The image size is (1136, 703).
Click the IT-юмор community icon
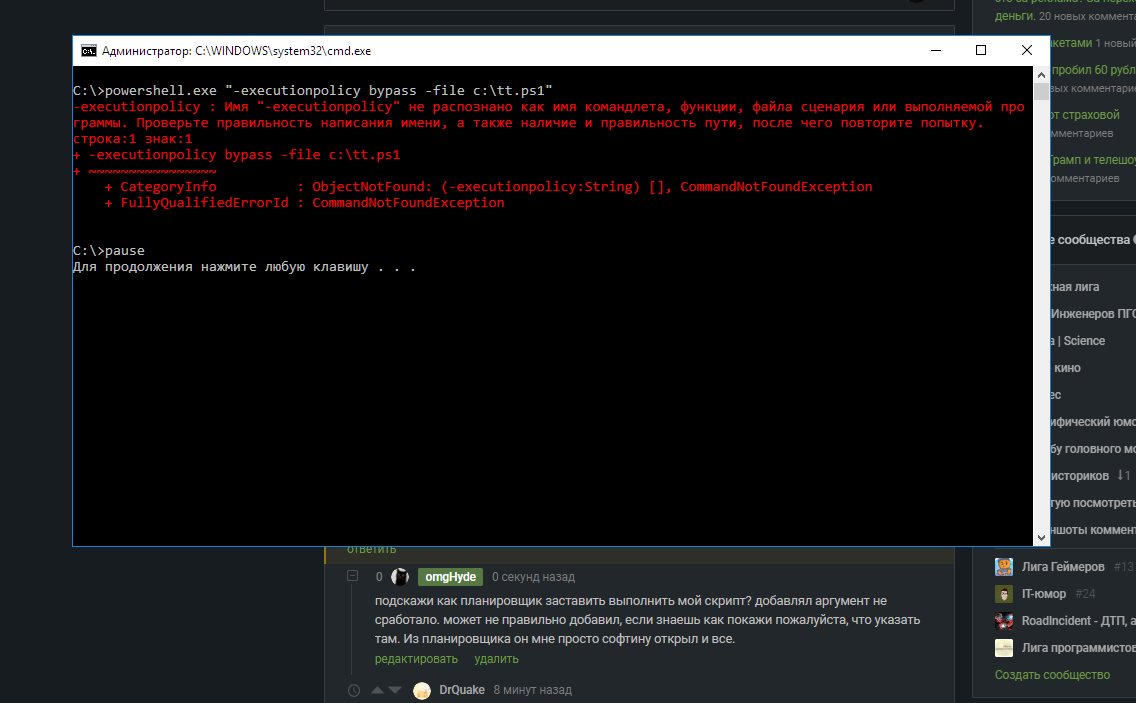[x=1004, y=594]
